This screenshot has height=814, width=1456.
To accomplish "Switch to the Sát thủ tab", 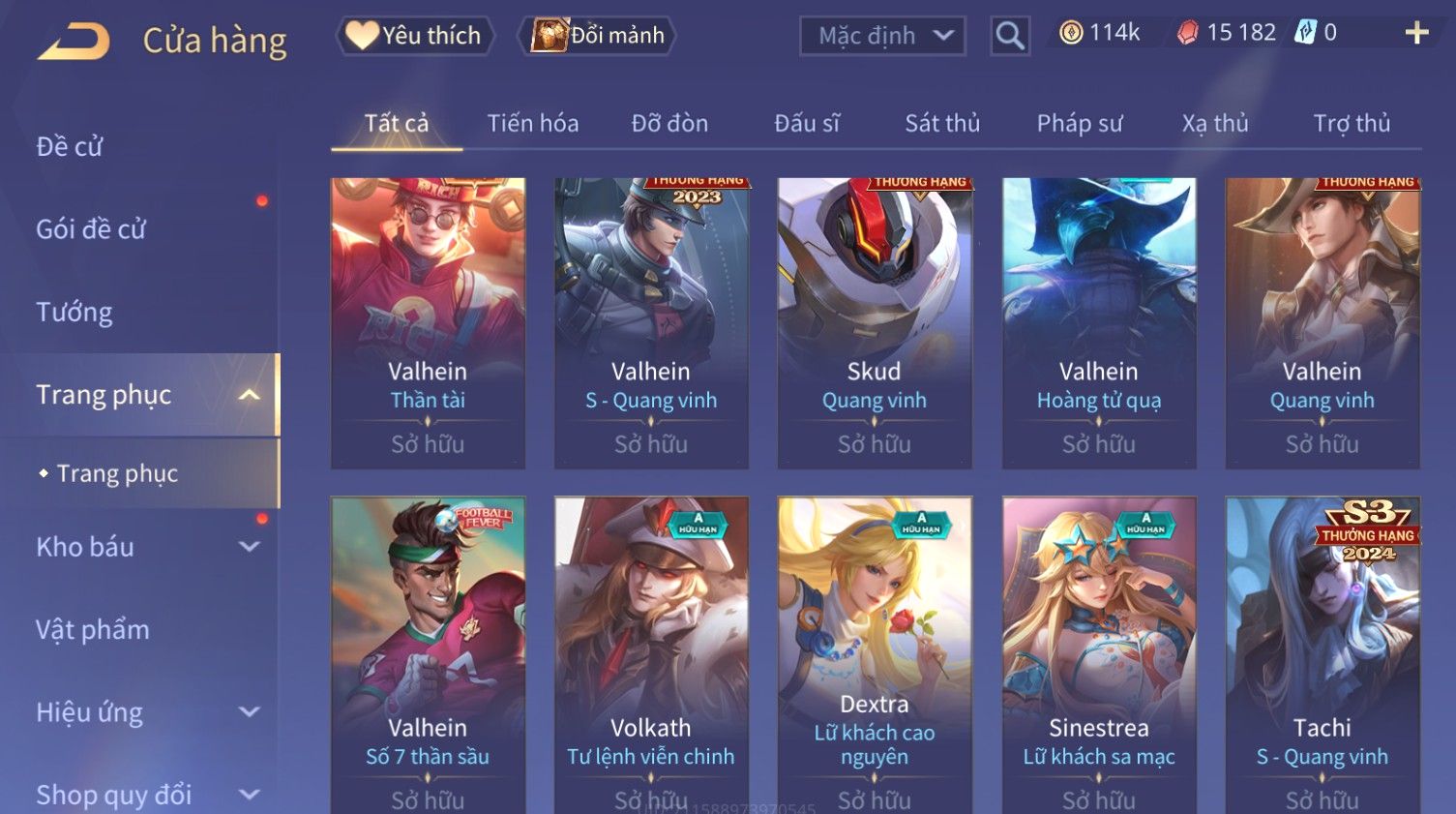I will tap(942, 124).
